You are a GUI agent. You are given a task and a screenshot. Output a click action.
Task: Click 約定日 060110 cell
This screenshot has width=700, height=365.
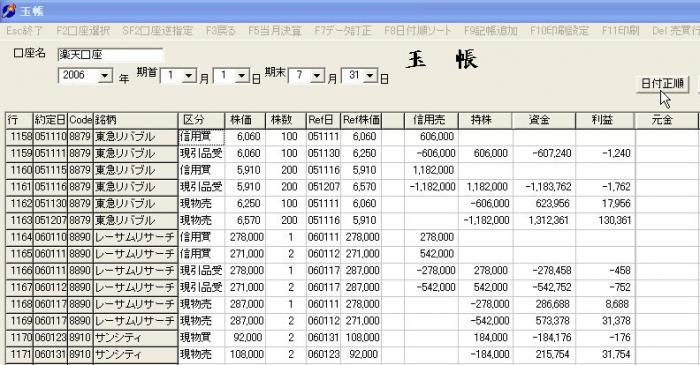click(x=50, y=237)
